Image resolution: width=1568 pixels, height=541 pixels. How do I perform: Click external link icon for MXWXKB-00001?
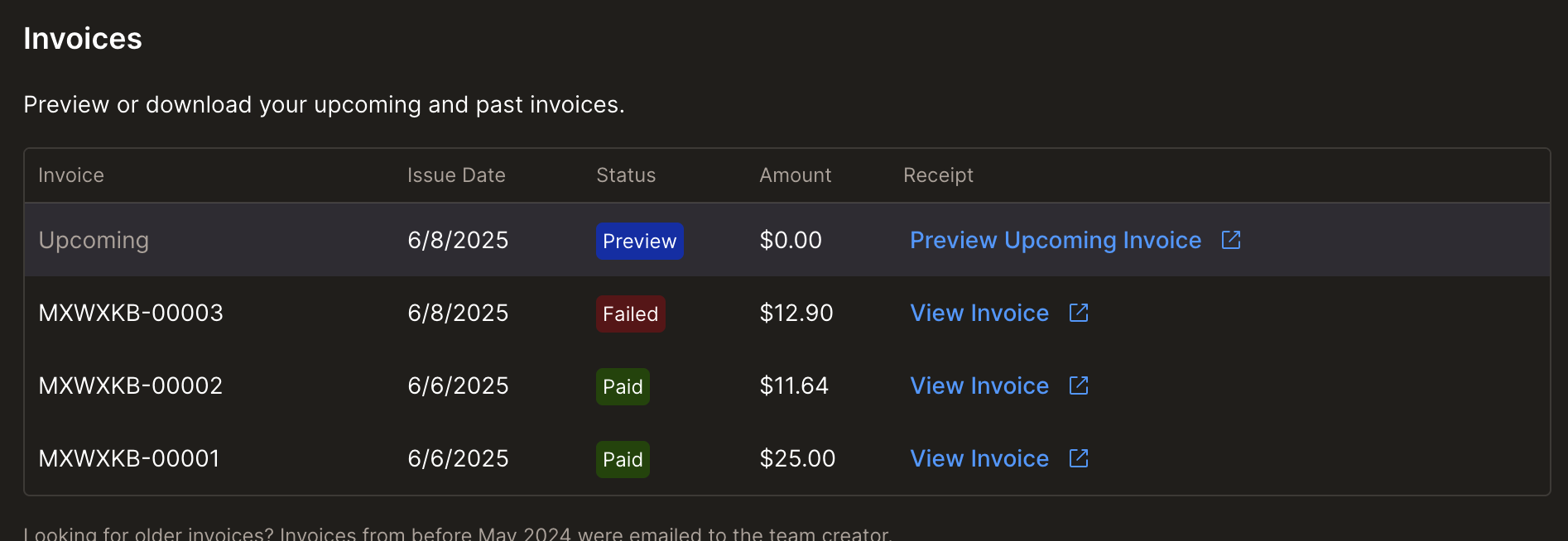pos(1079,458)
